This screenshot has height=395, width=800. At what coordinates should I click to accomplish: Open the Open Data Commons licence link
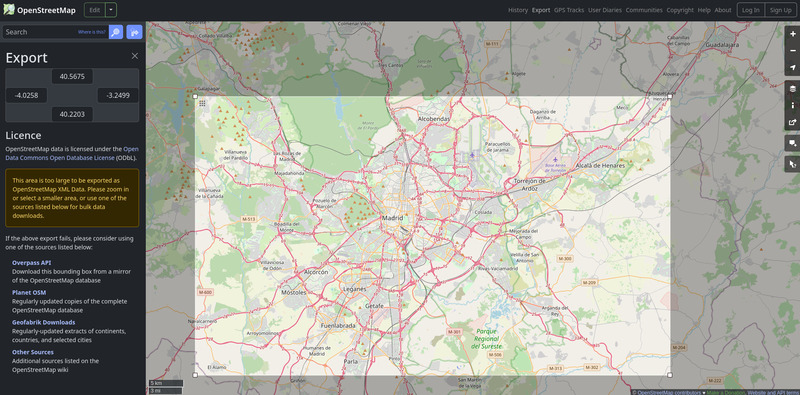click(71, 154)
